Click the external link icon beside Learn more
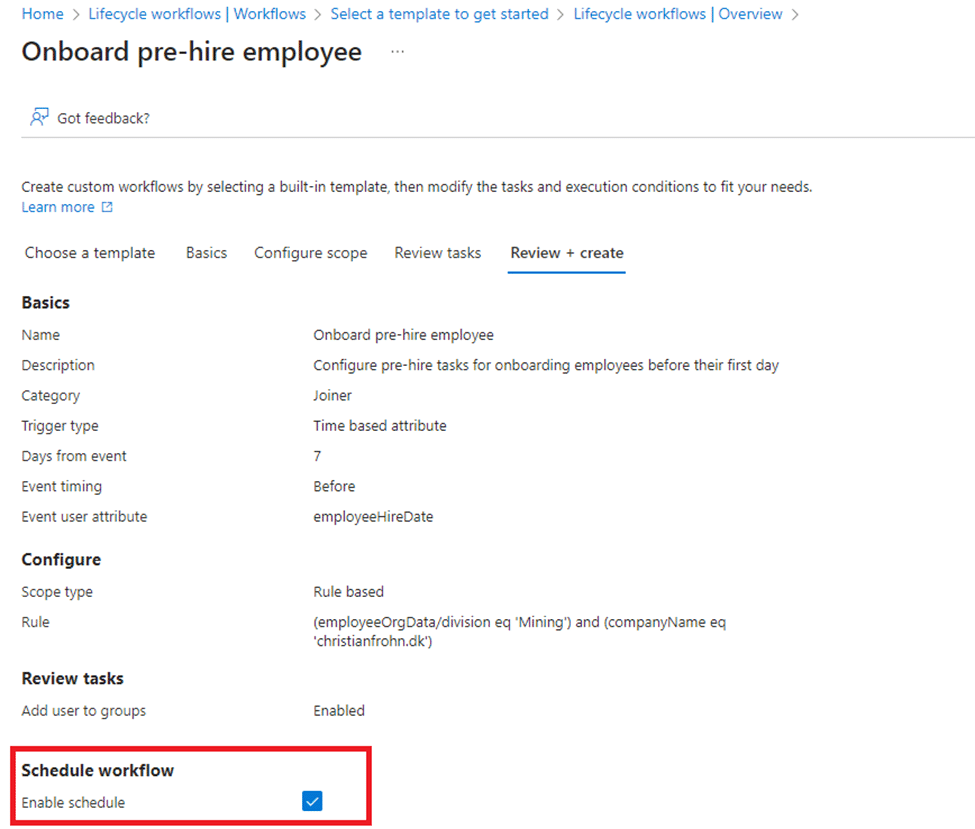The height and width of the screenshot is (829, 975). tap(107, 208)
